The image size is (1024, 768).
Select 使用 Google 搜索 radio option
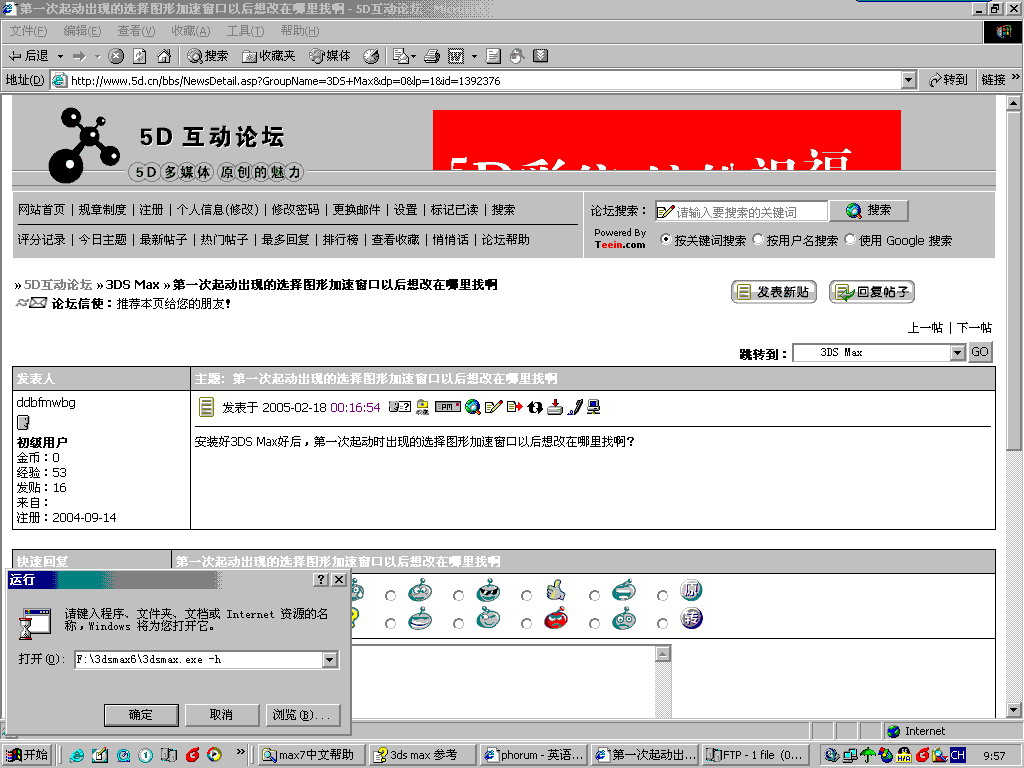tap(850, 240)
